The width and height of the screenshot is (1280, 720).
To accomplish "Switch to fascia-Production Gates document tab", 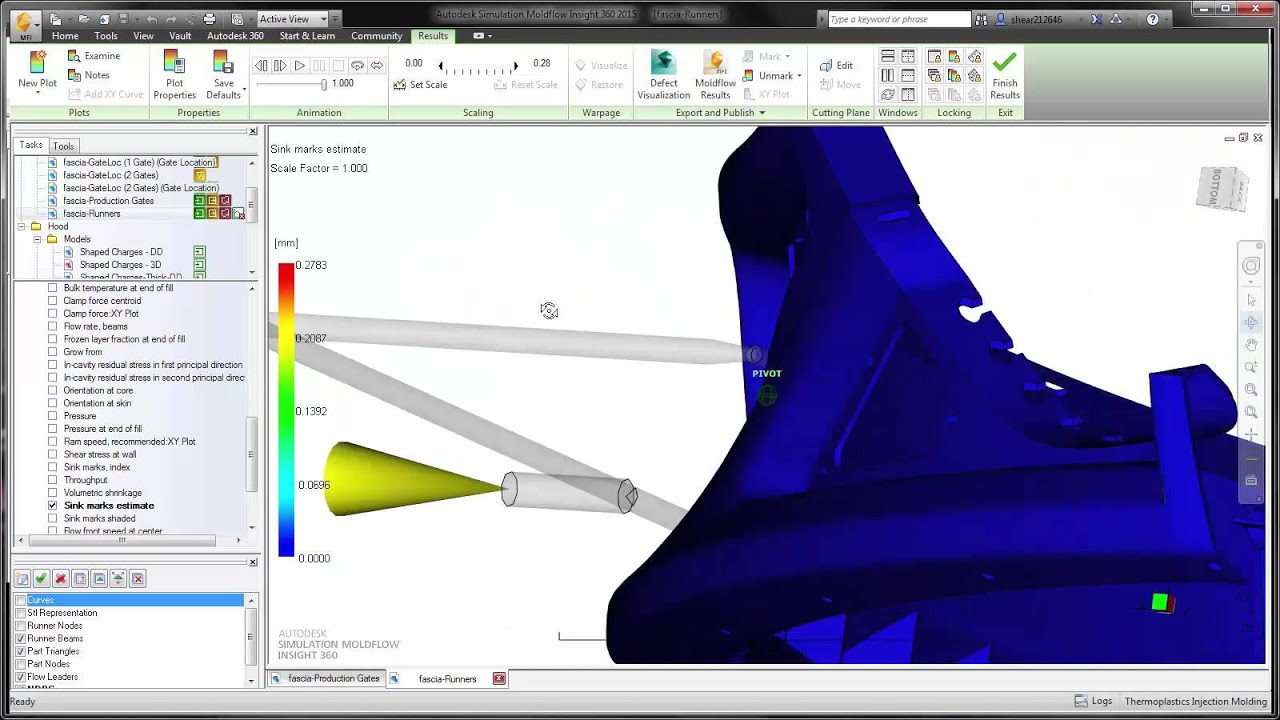I will (x=326, y=679).
